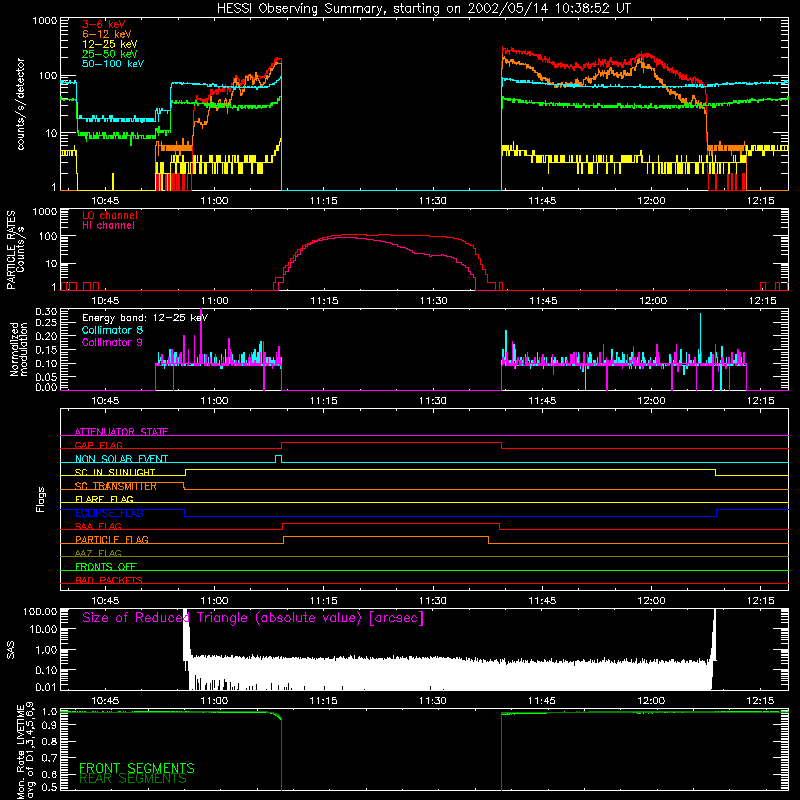Image resolution: width=800 pixels, height=800 pixels.
Task: Click the HESSI Observing Summary title
Action: 423,9
